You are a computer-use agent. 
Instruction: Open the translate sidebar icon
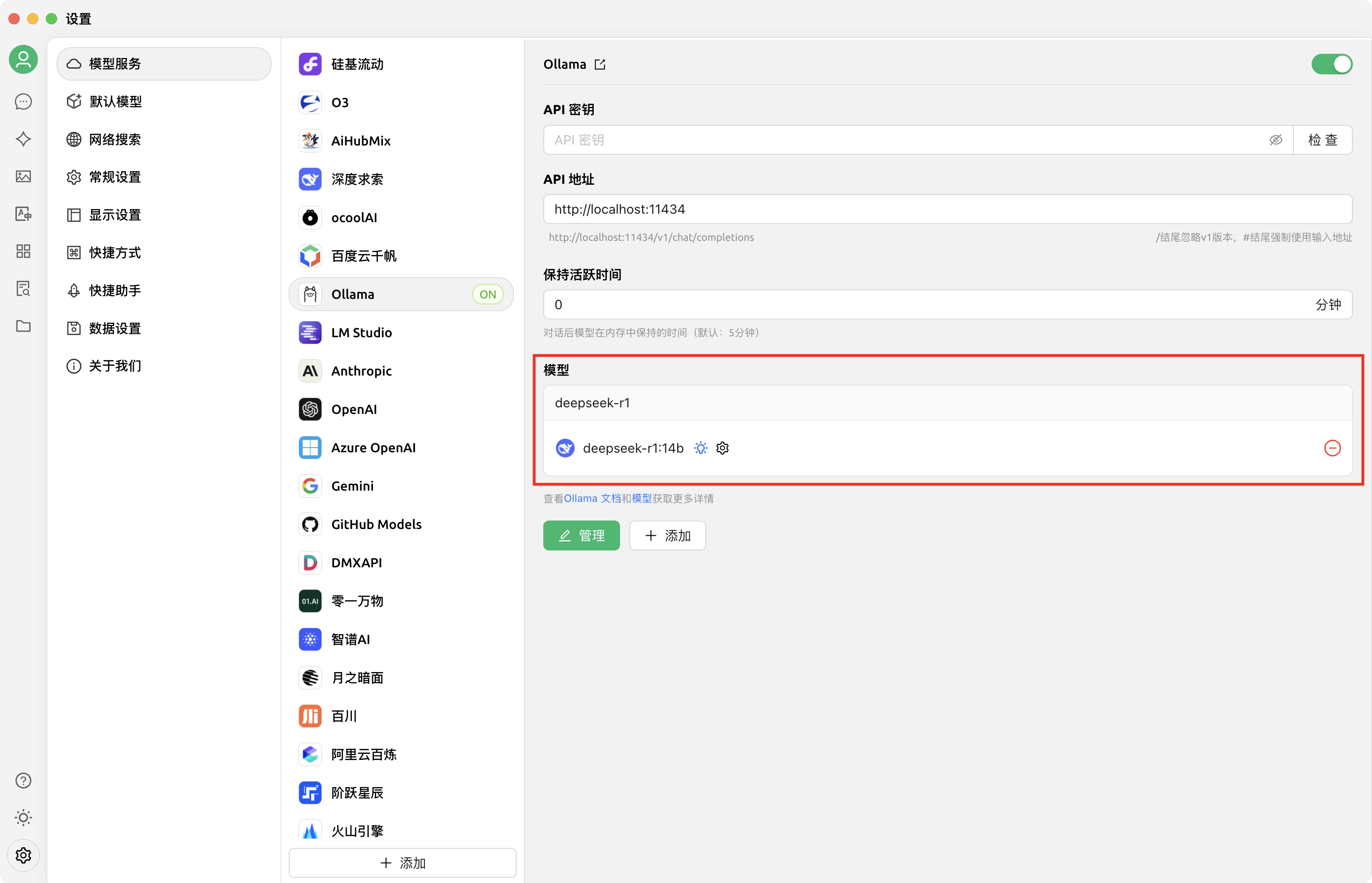tap(23, 214)
